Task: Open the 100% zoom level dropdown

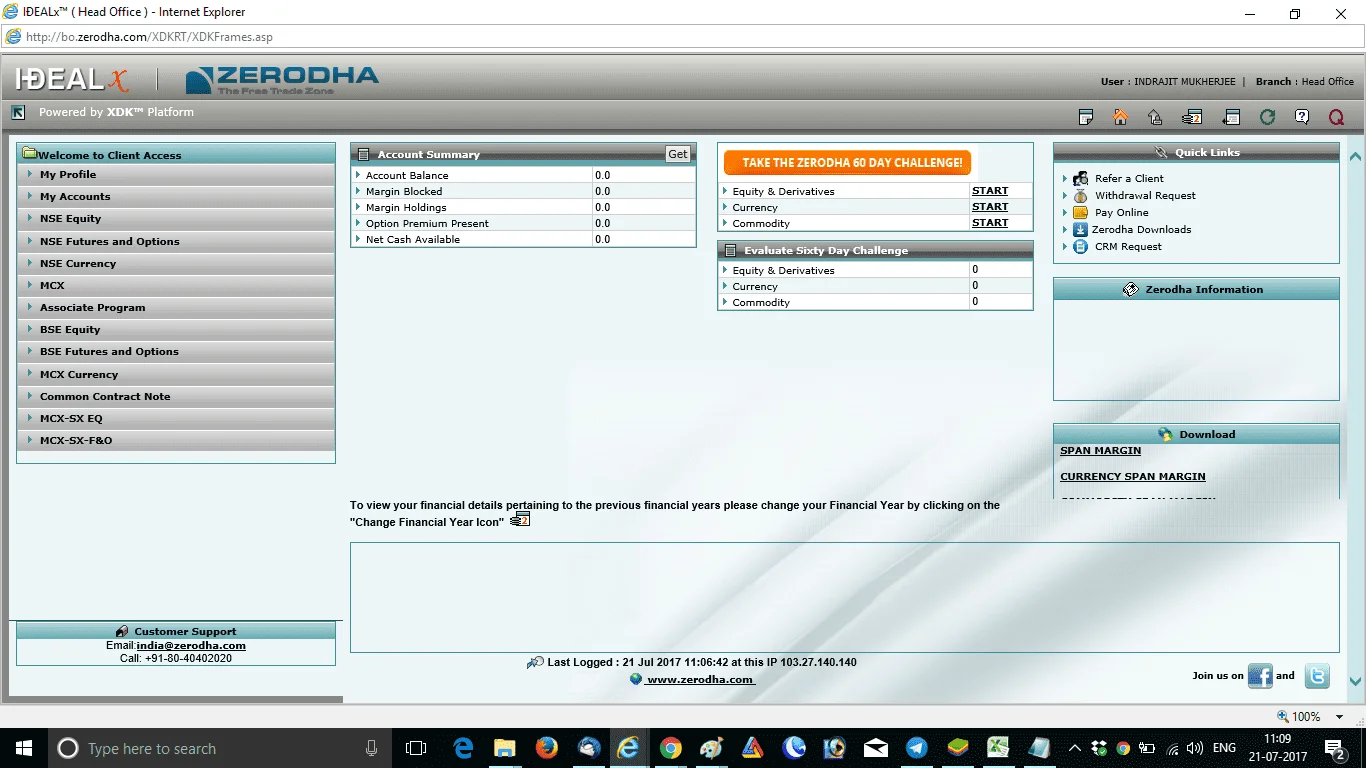Action: coord(1341,717)
